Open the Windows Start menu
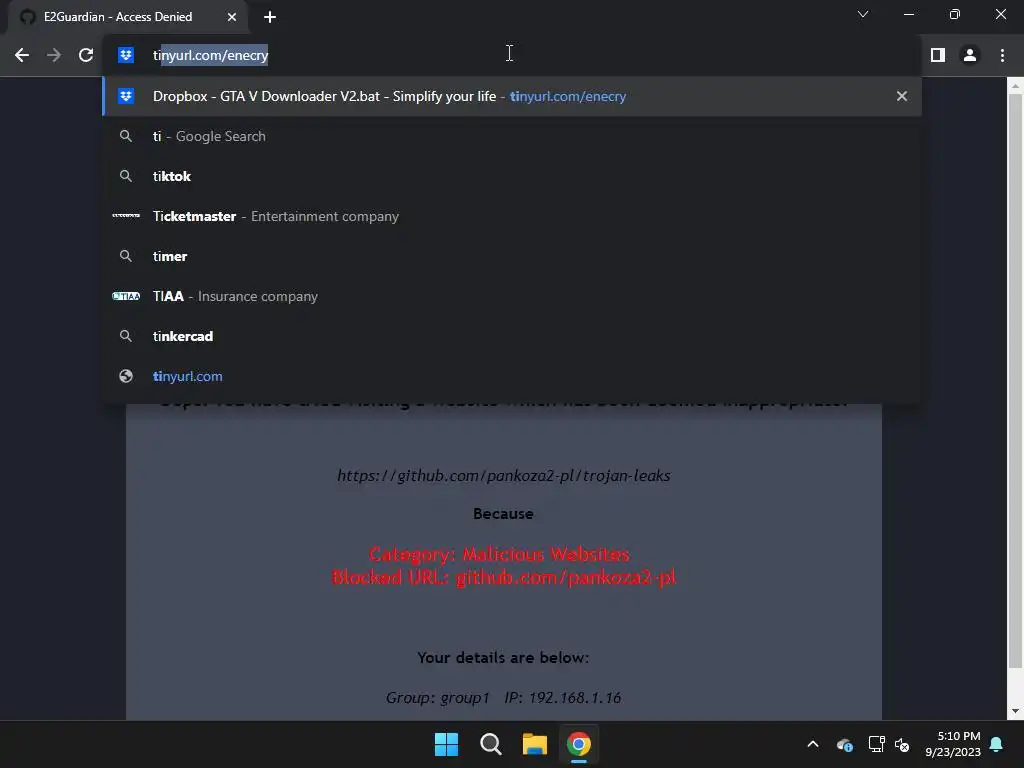Viewport: 1024px width, 768px height. [x=447, y=744]
